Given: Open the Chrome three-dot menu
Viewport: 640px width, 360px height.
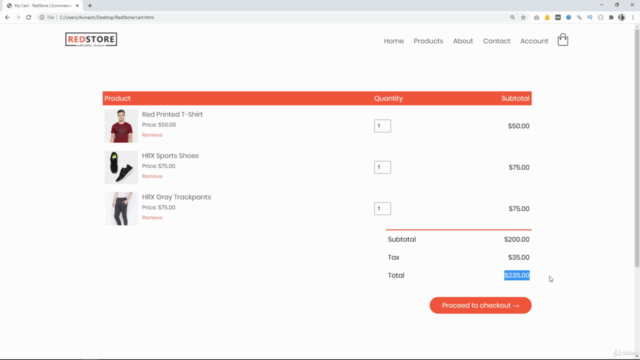Looking at the screenshot, I should coord(633,18).
